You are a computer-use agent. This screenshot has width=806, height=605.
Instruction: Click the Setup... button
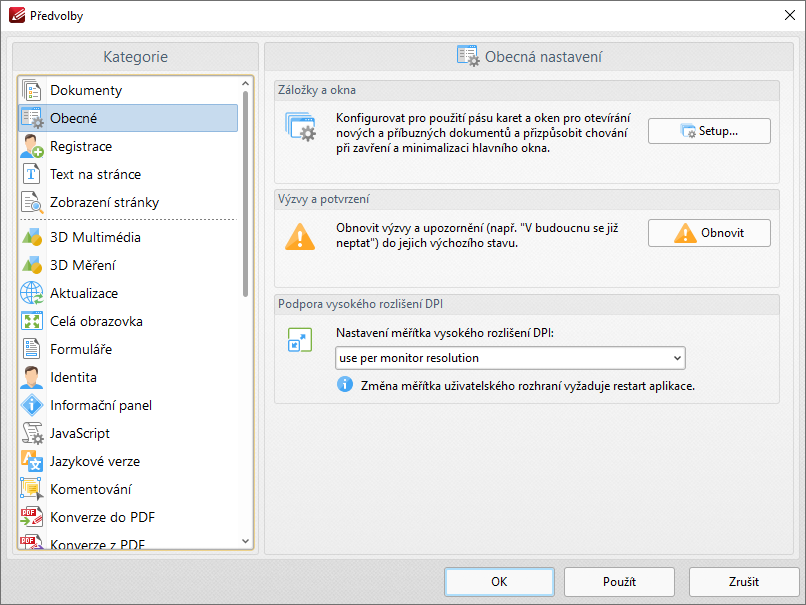pos(709,131)
